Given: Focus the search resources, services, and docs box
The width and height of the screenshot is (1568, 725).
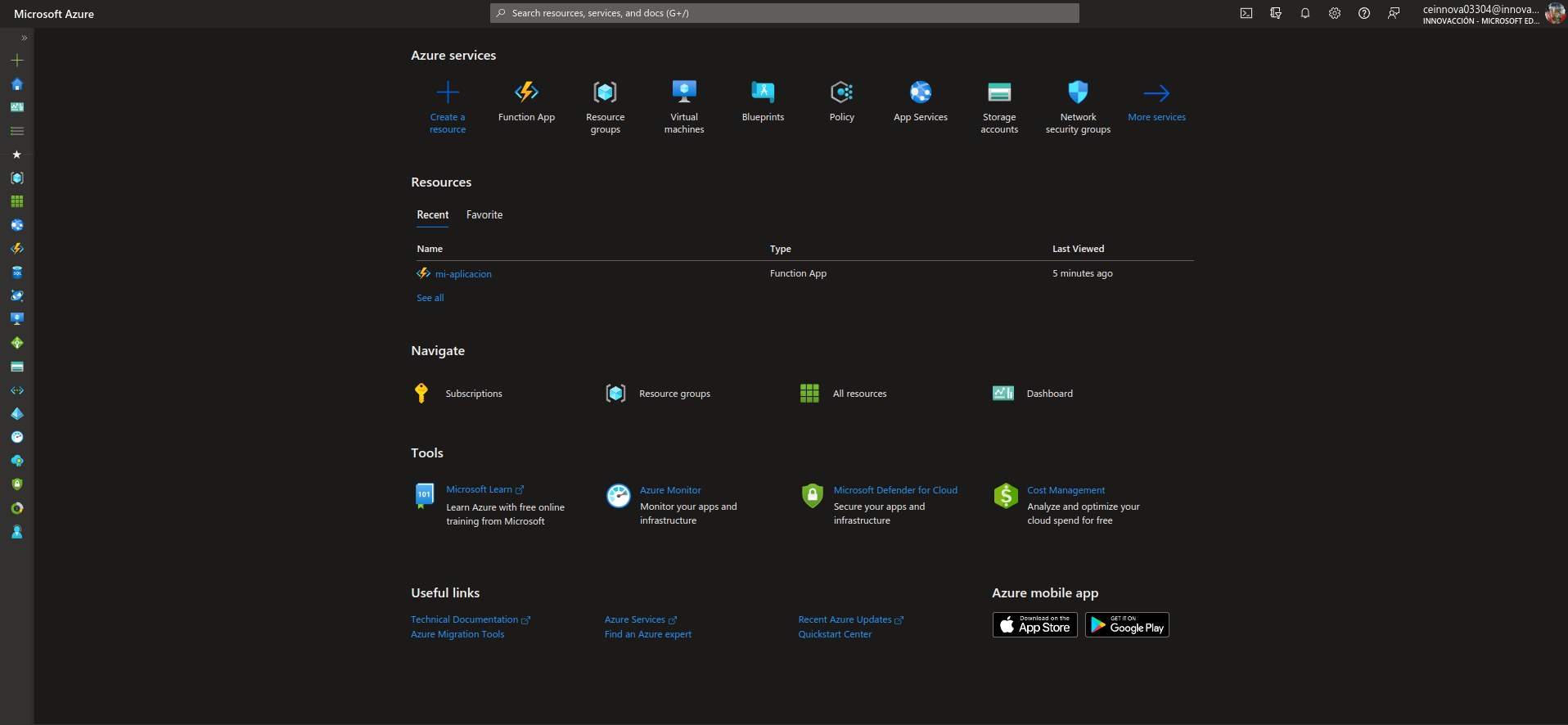Looking at the screenshot, I should click(x=784, y=13).
